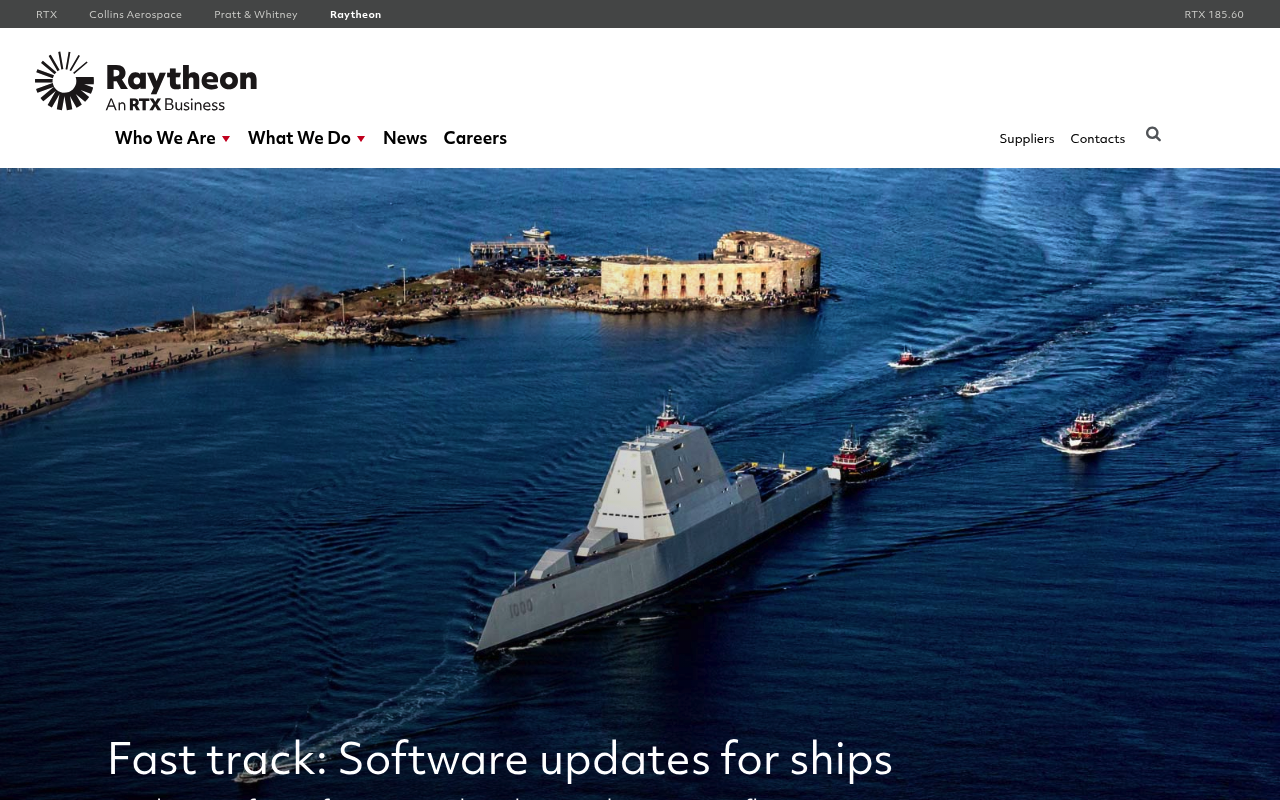Expand the What We Do dropdown arrow
The image size is (1280, 800).
click(361, 139)
